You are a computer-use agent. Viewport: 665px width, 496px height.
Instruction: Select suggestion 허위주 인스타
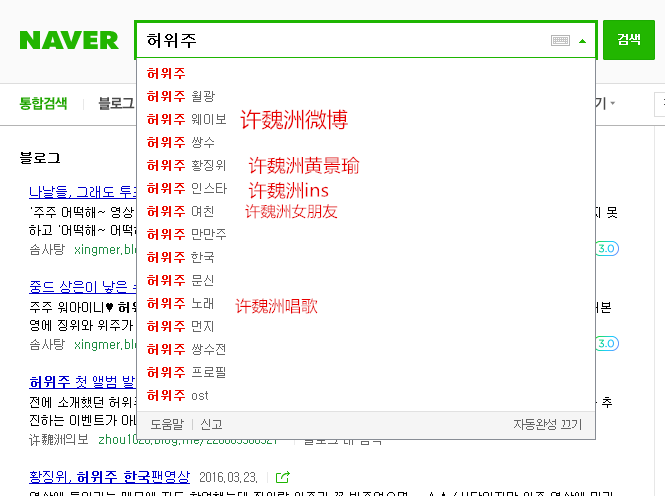pyautogui.click(x=366, y=188)
